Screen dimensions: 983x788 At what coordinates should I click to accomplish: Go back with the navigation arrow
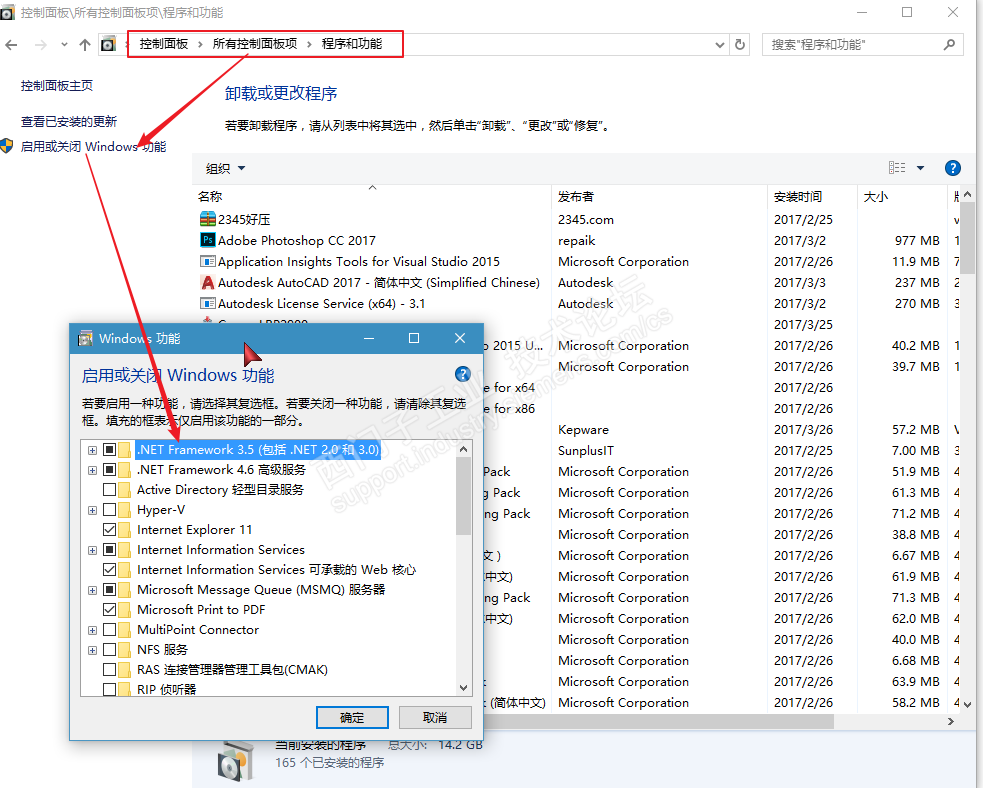pyautogui.click(x=11, y=45)
